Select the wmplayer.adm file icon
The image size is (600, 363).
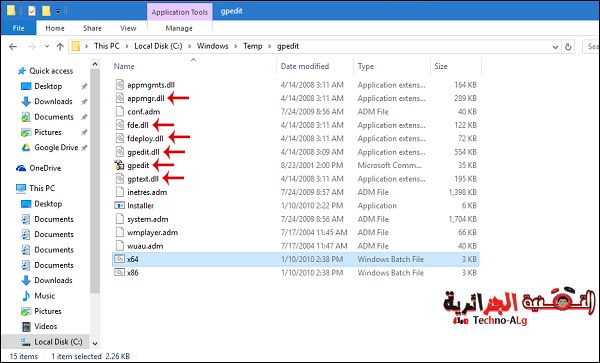pos(120,232)
